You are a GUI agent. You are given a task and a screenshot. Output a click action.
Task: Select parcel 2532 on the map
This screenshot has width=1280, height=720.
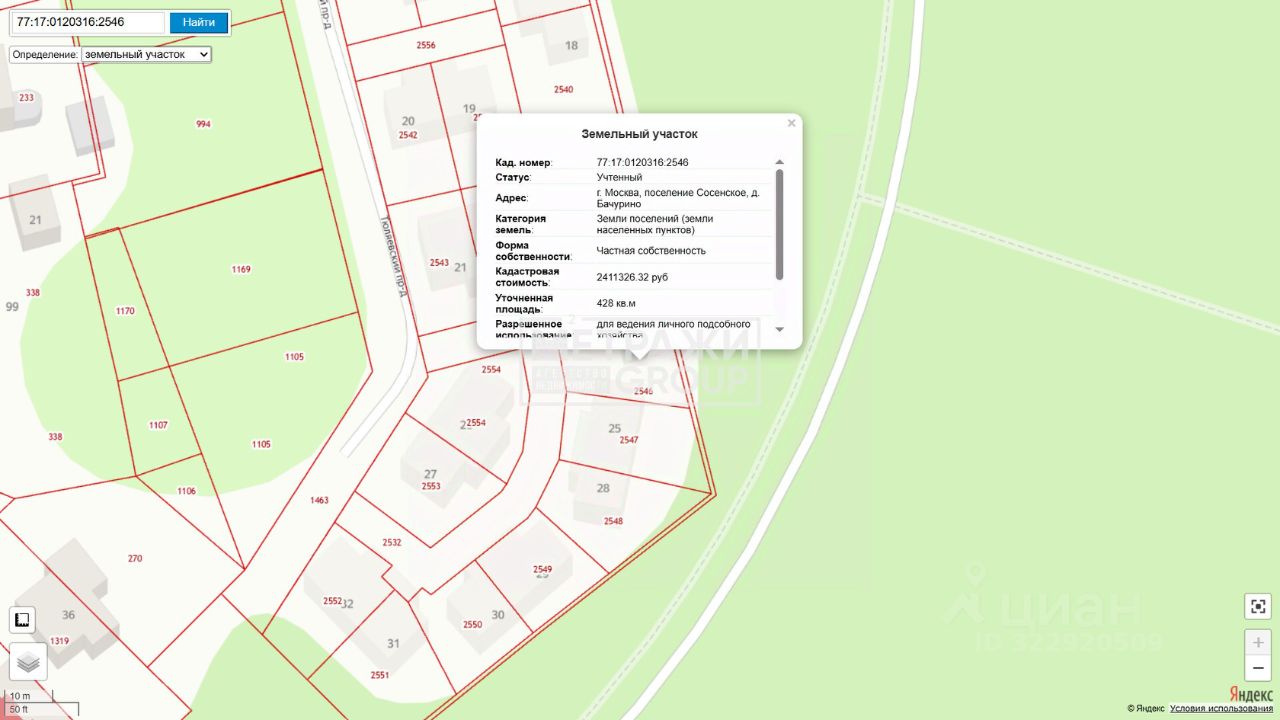point(392,543)
